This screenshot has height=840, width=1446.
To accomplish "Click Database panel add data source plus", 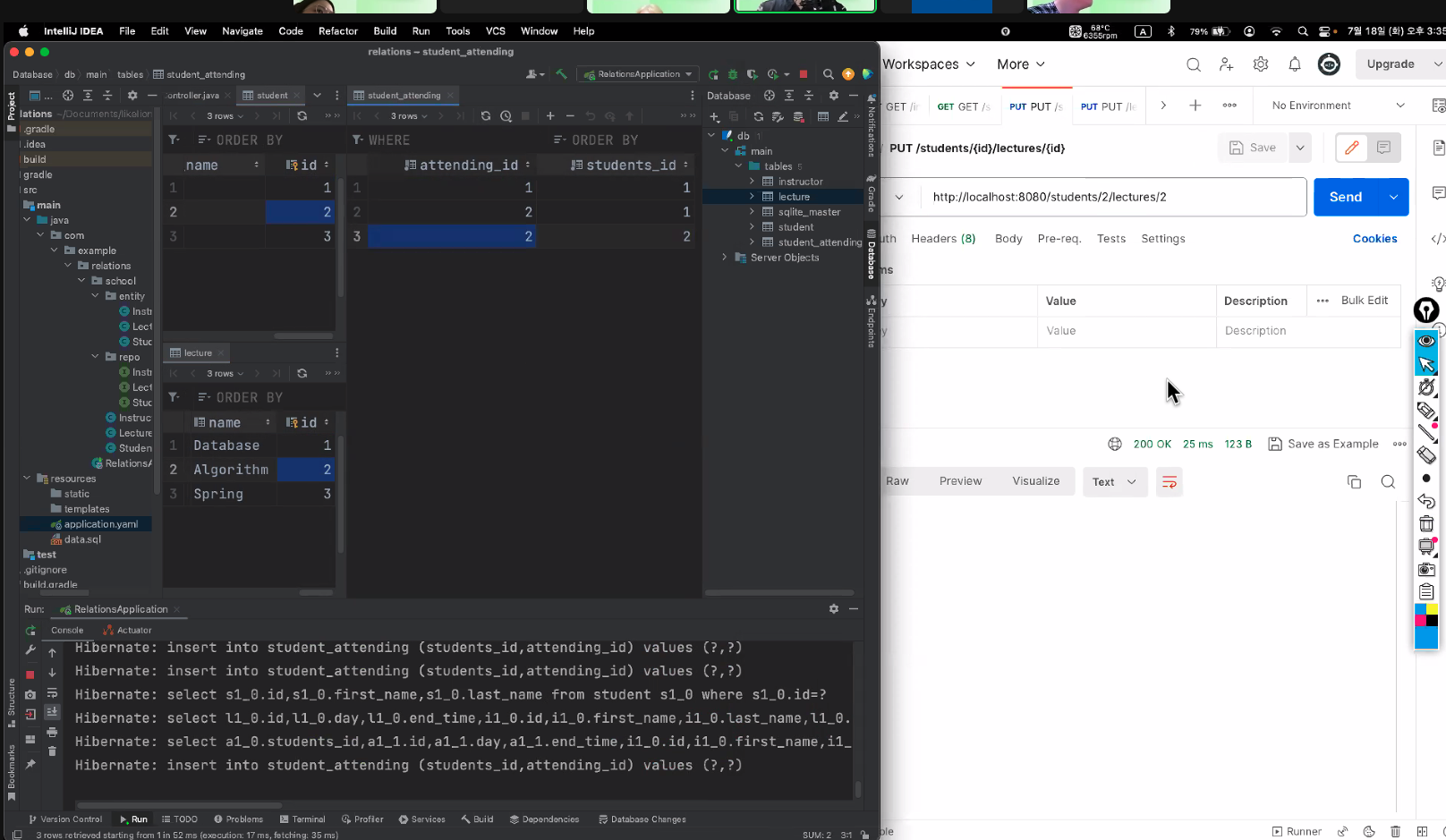I will pyautogui.click(x=714, y=116).
